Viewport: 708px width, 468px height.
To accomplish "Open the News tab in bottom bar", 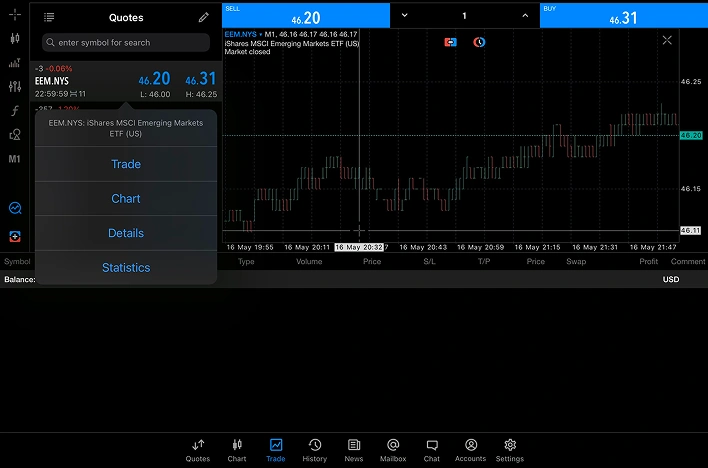I will coord(354,450).
